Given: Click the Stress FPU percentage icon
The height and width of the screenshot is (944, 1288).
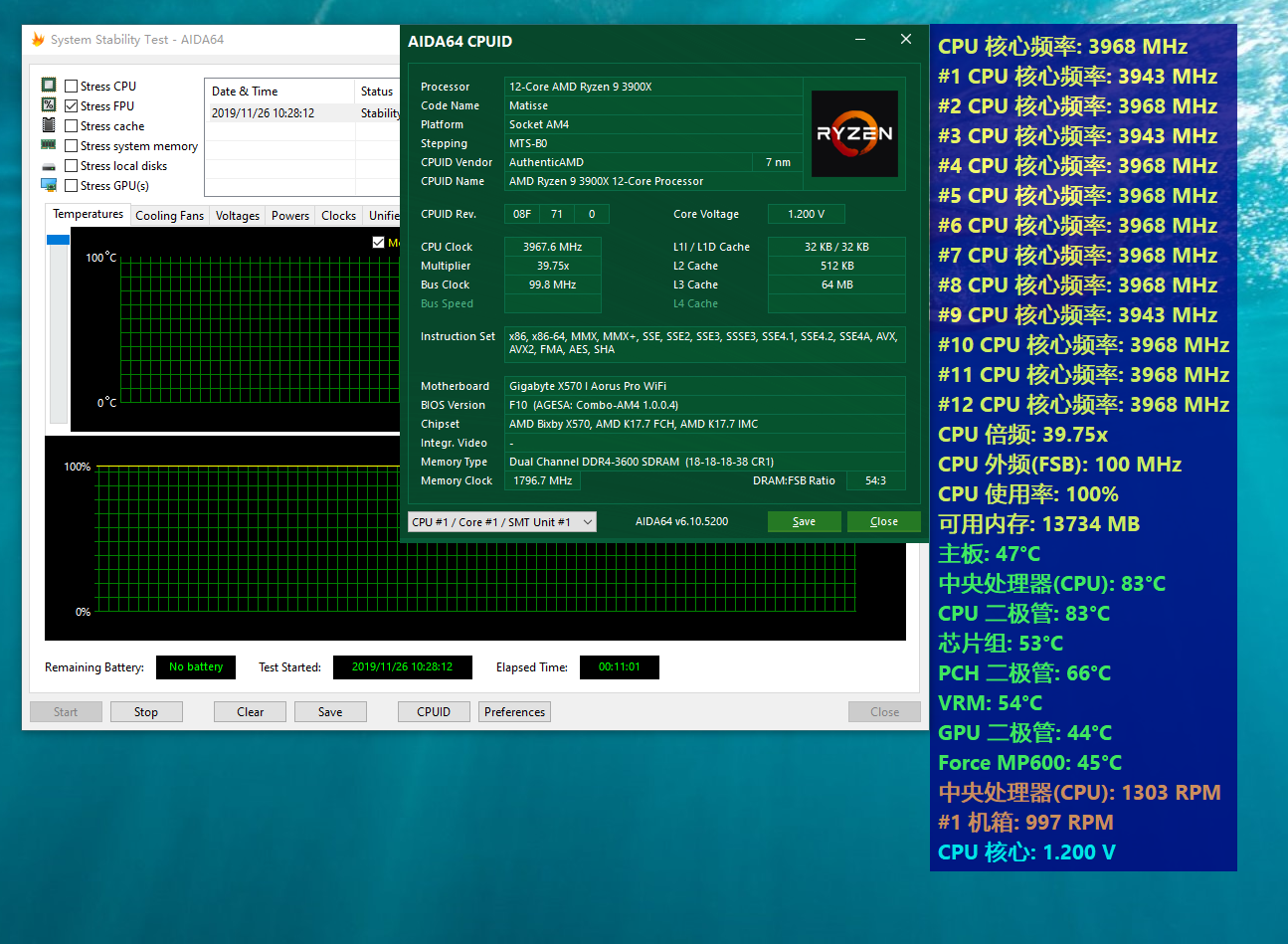Looking at the screenshot, I should (48, 105).
